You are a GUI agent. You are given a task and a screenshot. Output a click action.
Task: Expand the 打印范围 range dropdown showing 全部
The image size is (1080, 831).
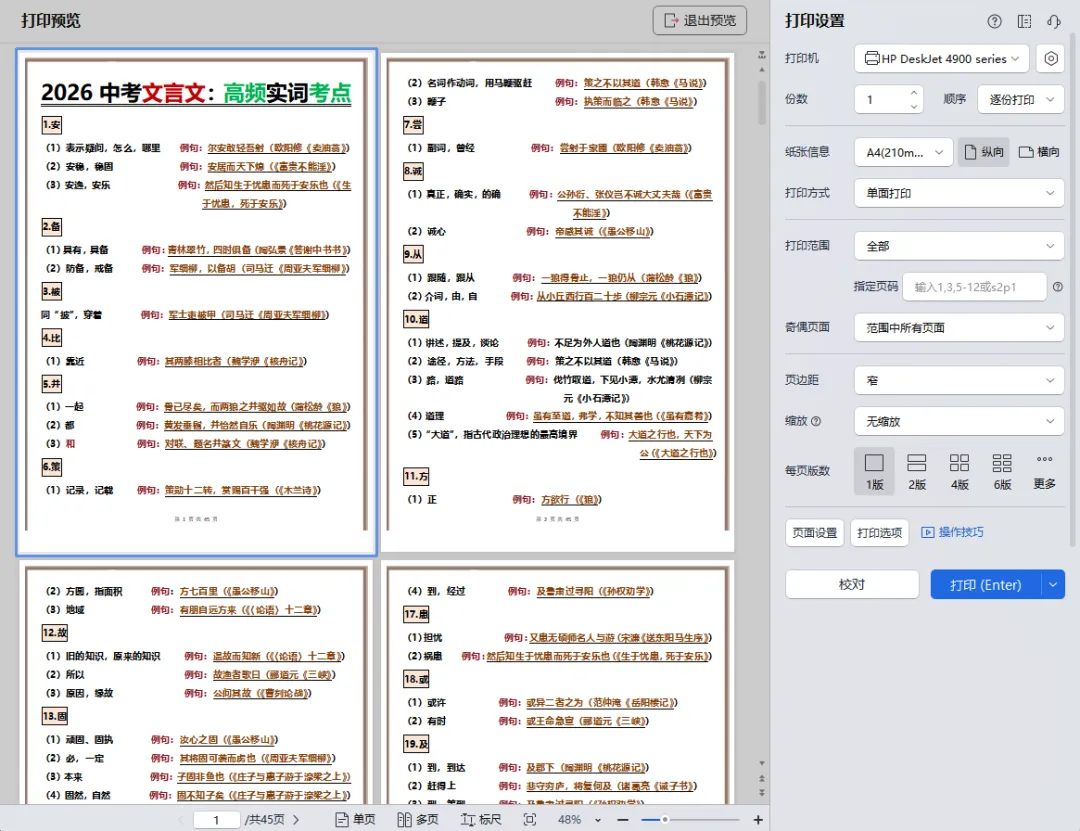(x=957, y=245)
